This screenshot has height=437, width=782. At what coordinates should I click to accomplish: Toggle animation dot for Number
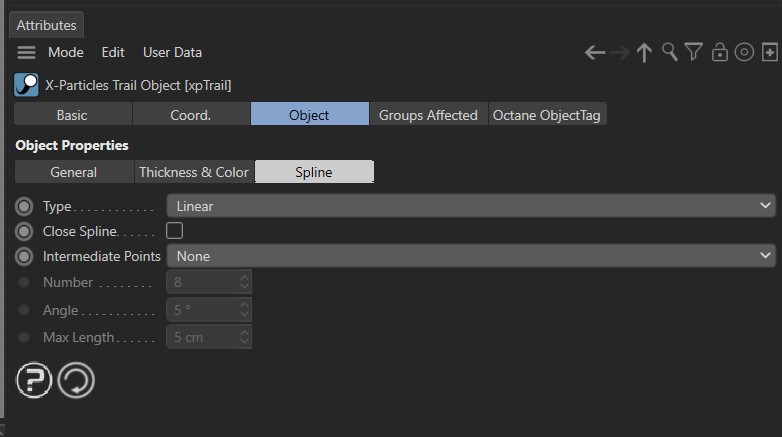tap(23, 282)
